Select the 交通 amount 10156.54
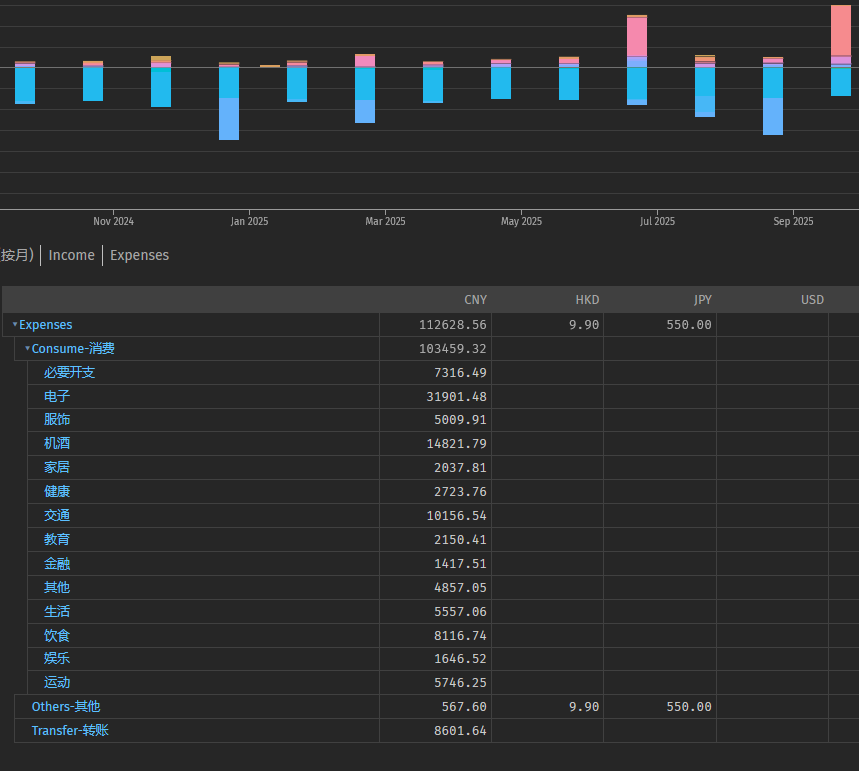Image resolution: width=859 pixels, height=771 pixels. pyautogui.click(x=456, y=516)
